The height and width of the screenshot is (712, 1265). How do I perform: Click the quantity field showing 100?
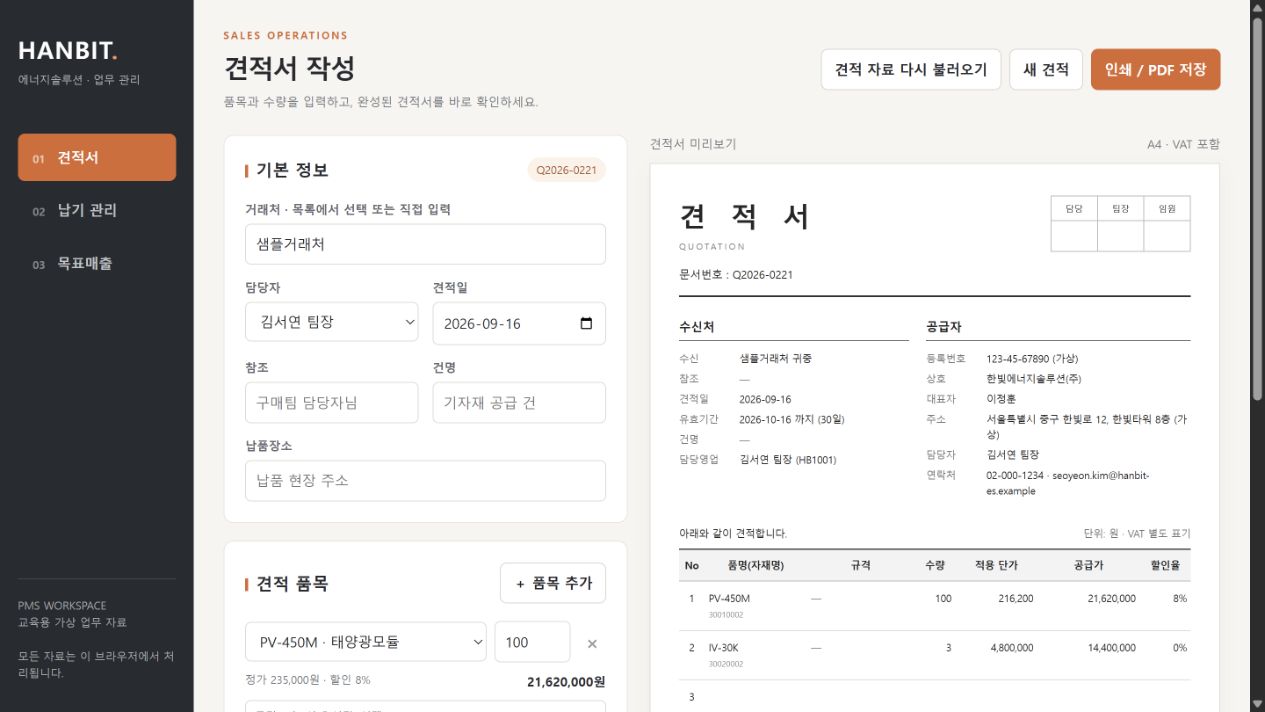pos(533,642)
